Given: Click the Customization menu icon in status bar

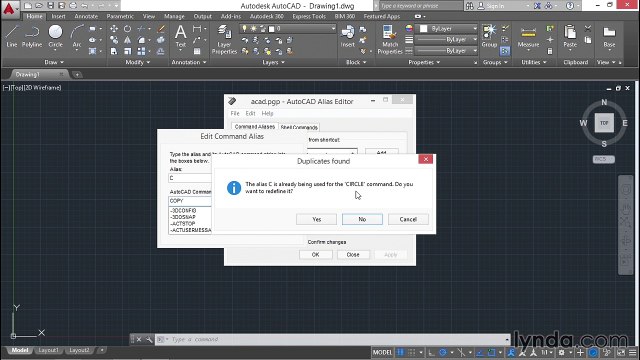Looking at the screenshot, I should point(633,352).
